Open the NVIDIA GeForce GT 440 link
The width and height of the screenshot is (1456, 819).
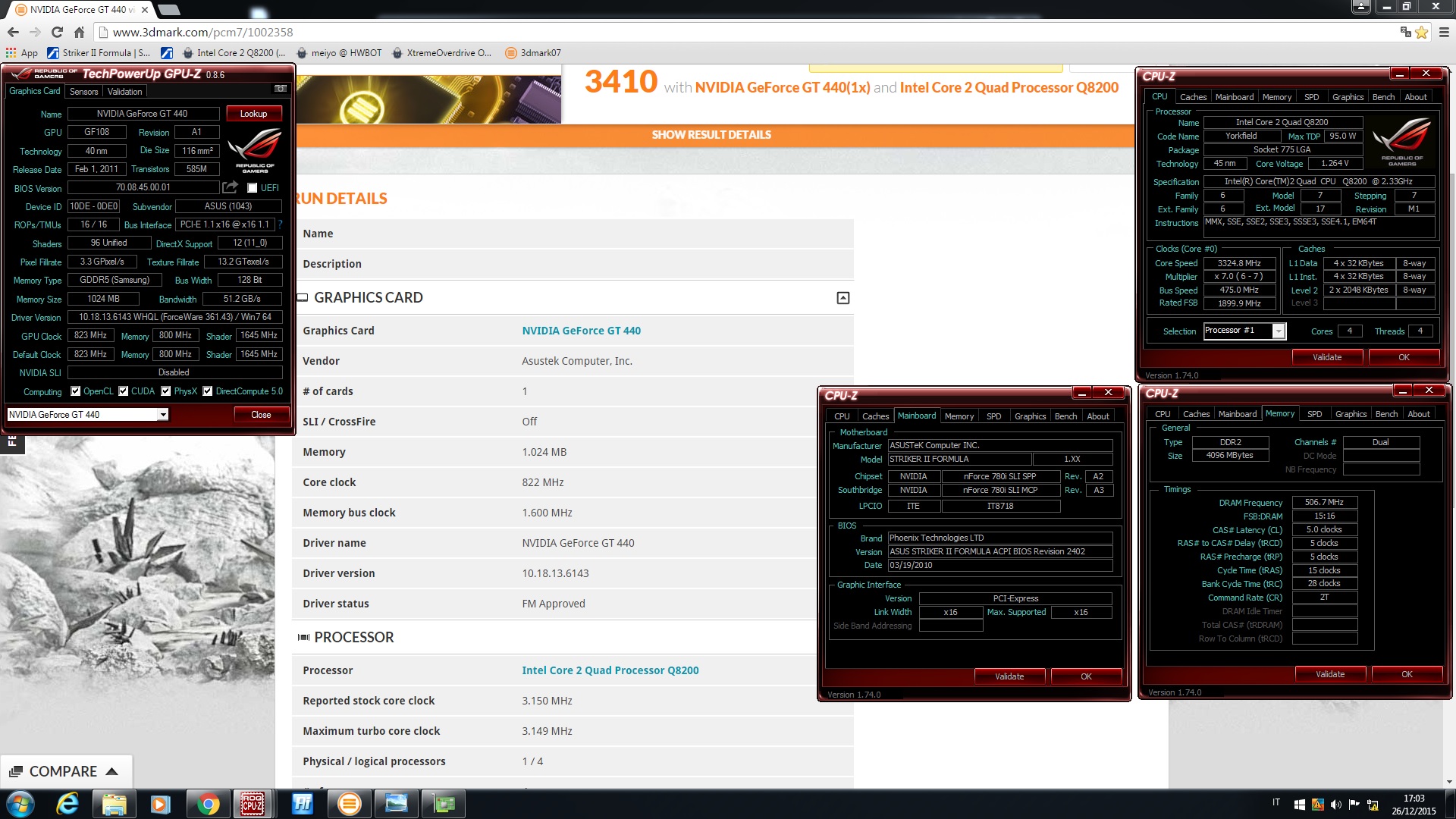[x=581, y=331]
